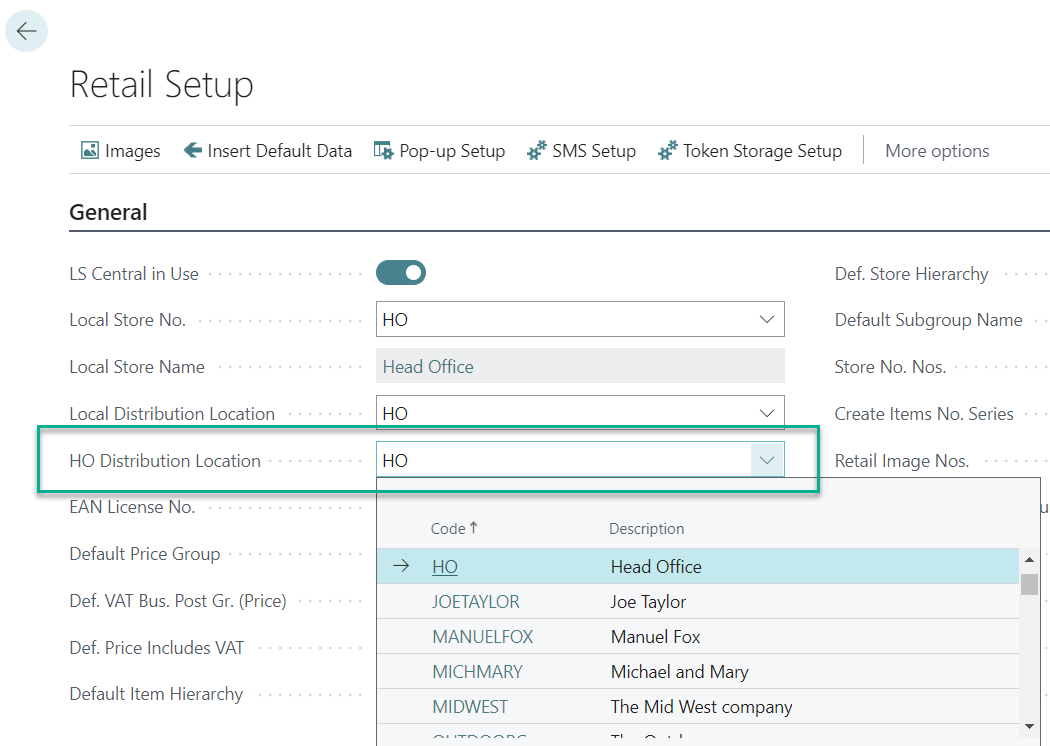The image size is (1050, 746).
Task: Click the Images picture icon
Action: [x=90, y=151]
